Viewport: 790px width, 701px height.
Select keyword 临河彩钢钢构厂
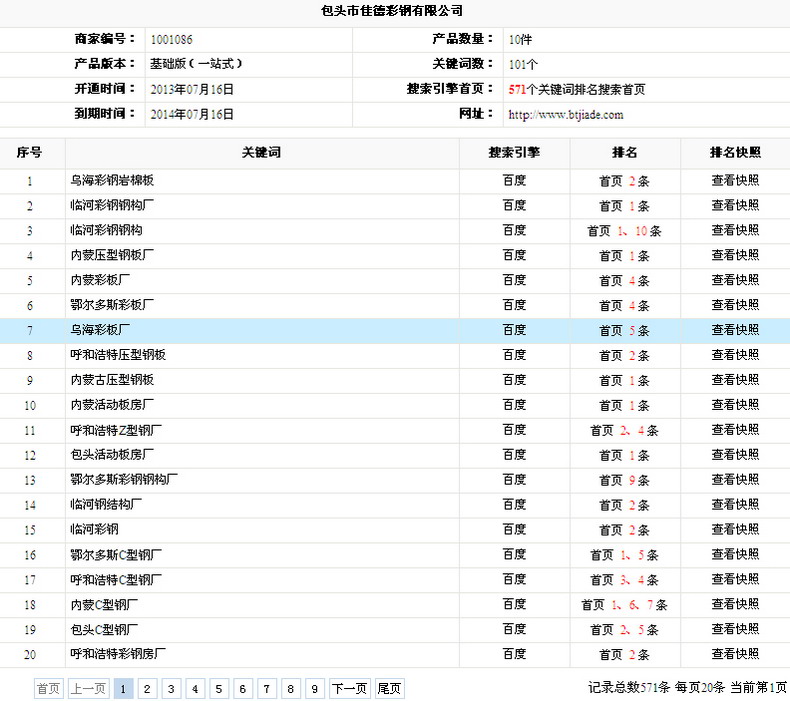[x=112, y=205]
